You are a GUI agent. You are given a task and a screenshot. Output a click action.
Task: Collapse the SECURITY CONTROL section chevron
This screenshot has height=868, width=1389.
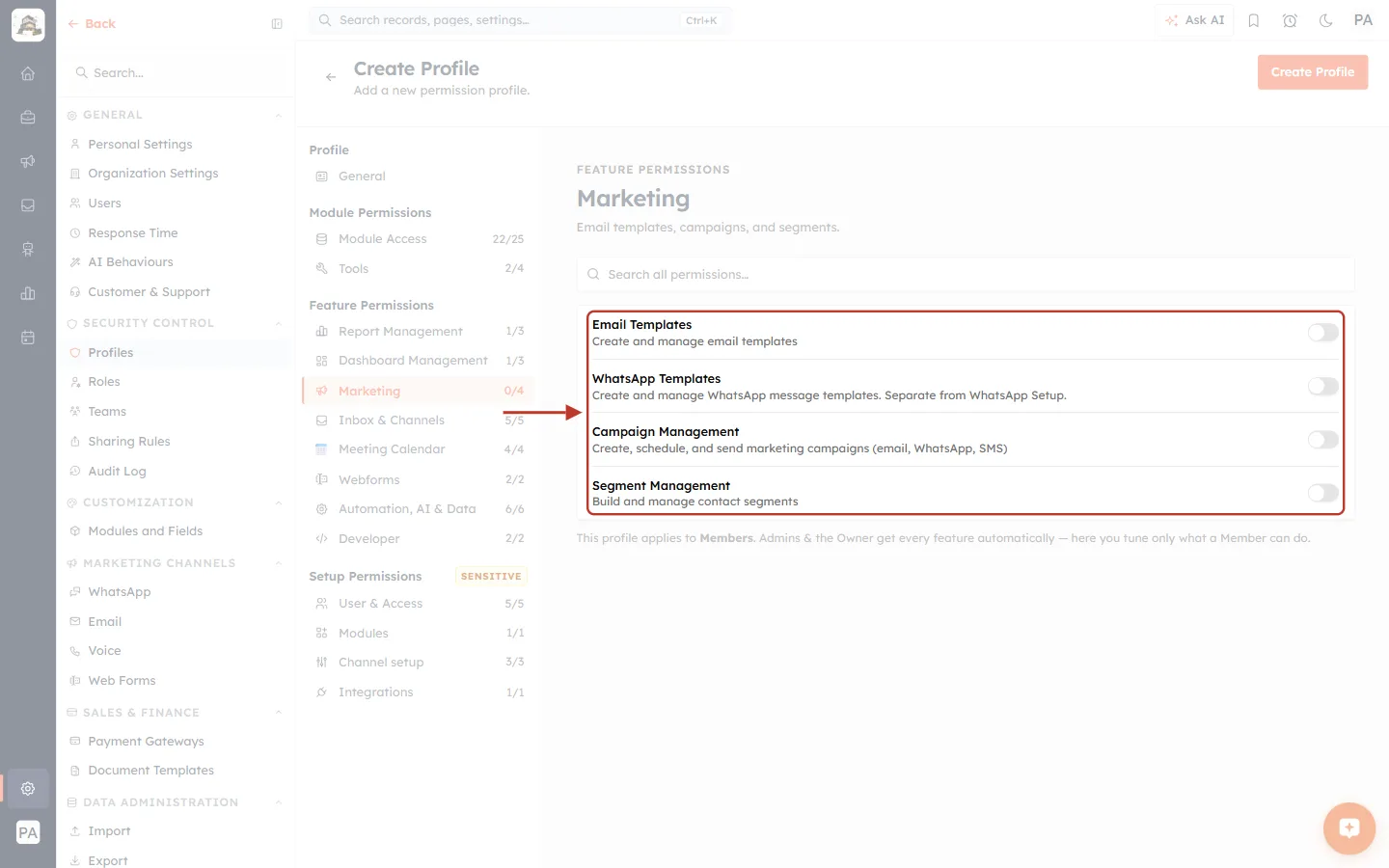click(x=279, y=324)
